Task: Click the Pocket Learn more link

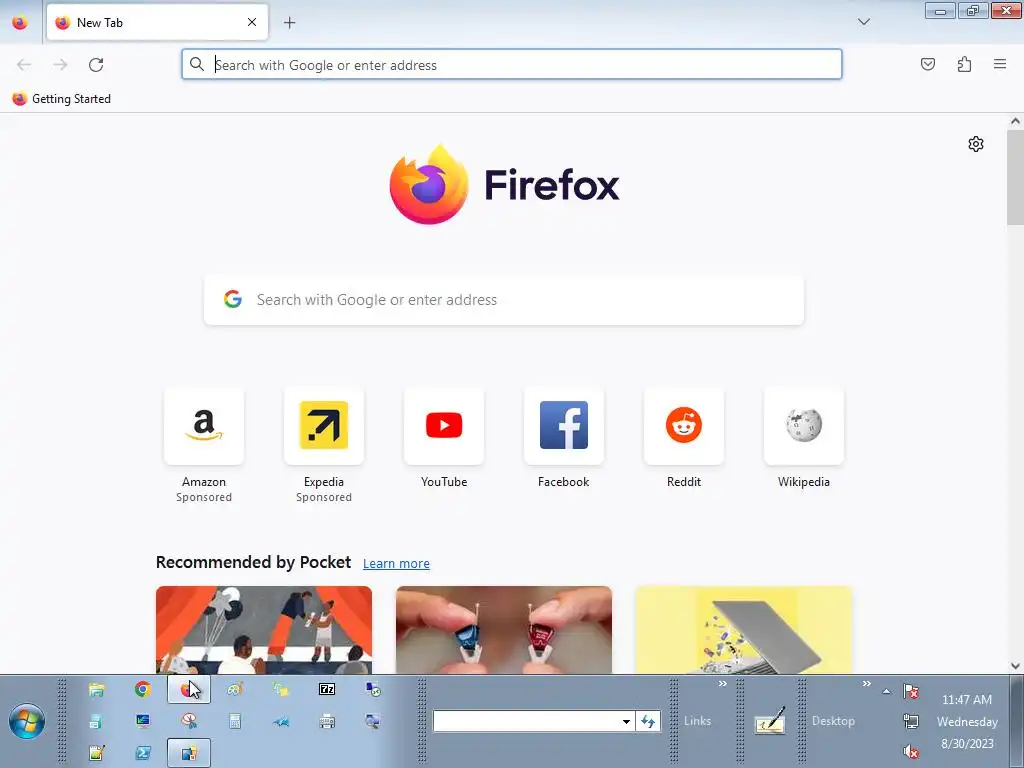Action: [x=396, y=564]
